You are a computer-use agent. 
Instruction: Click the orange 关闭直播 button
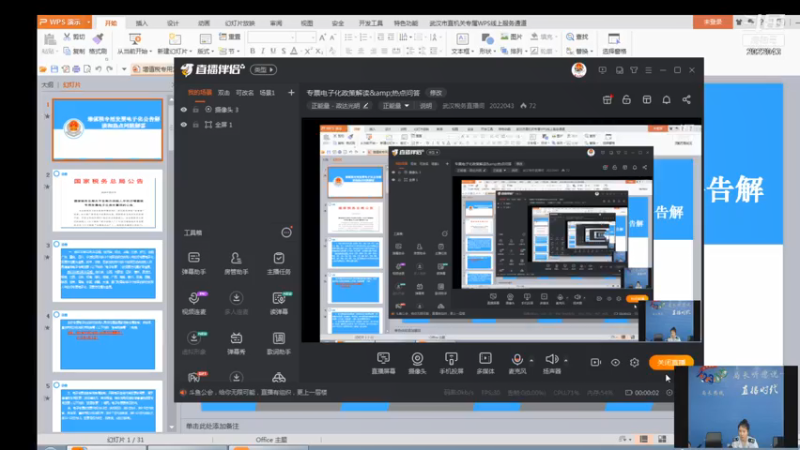coord(671,362)
